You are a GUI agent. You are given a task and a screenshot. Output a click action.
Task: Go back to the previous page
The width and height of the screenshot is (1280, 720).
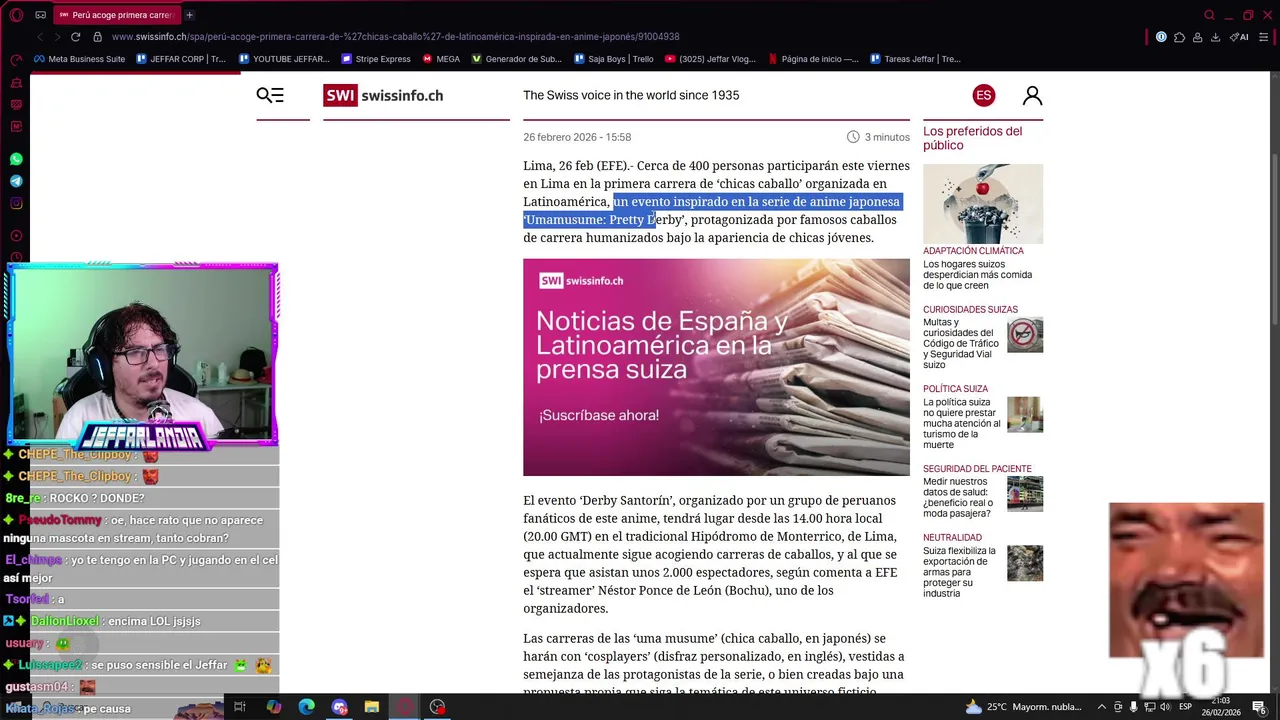point(40,37)
